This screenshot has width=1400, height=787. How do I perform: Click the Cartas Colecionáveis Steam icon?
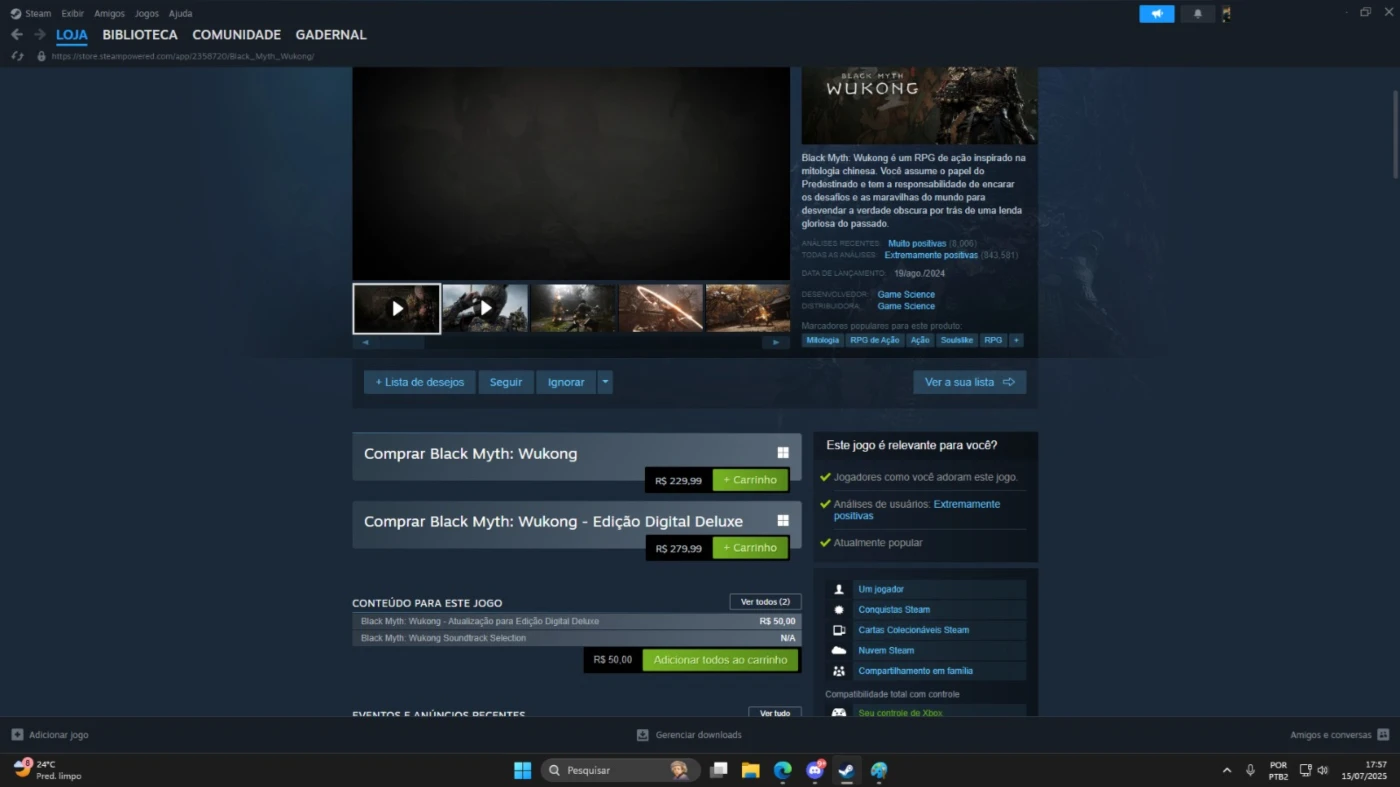(x=839, y=630)
